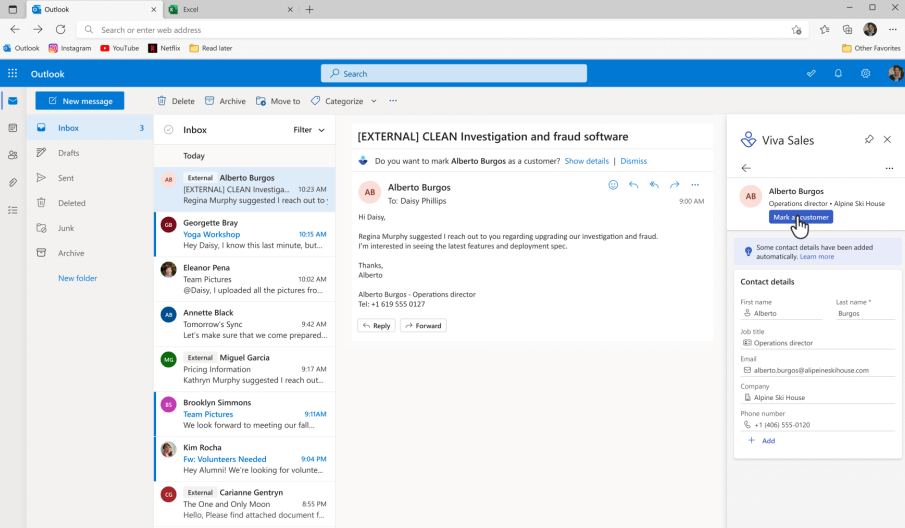Select the Drafts folder
Screen dimensions: 905x528
tap(69, 153)
